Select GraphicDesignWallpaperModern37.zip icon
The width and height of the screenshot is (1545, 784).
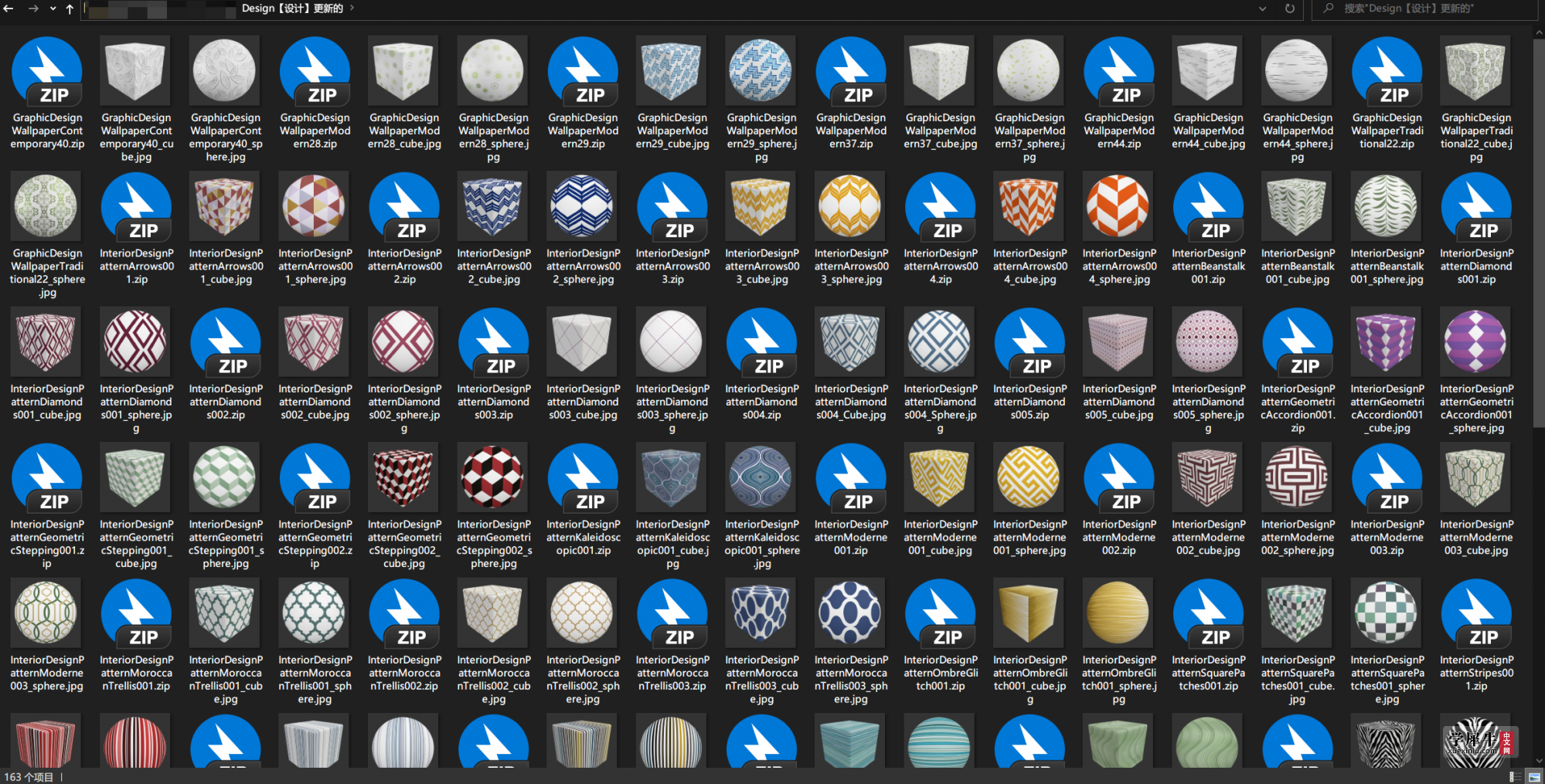(x=851, y=70)
